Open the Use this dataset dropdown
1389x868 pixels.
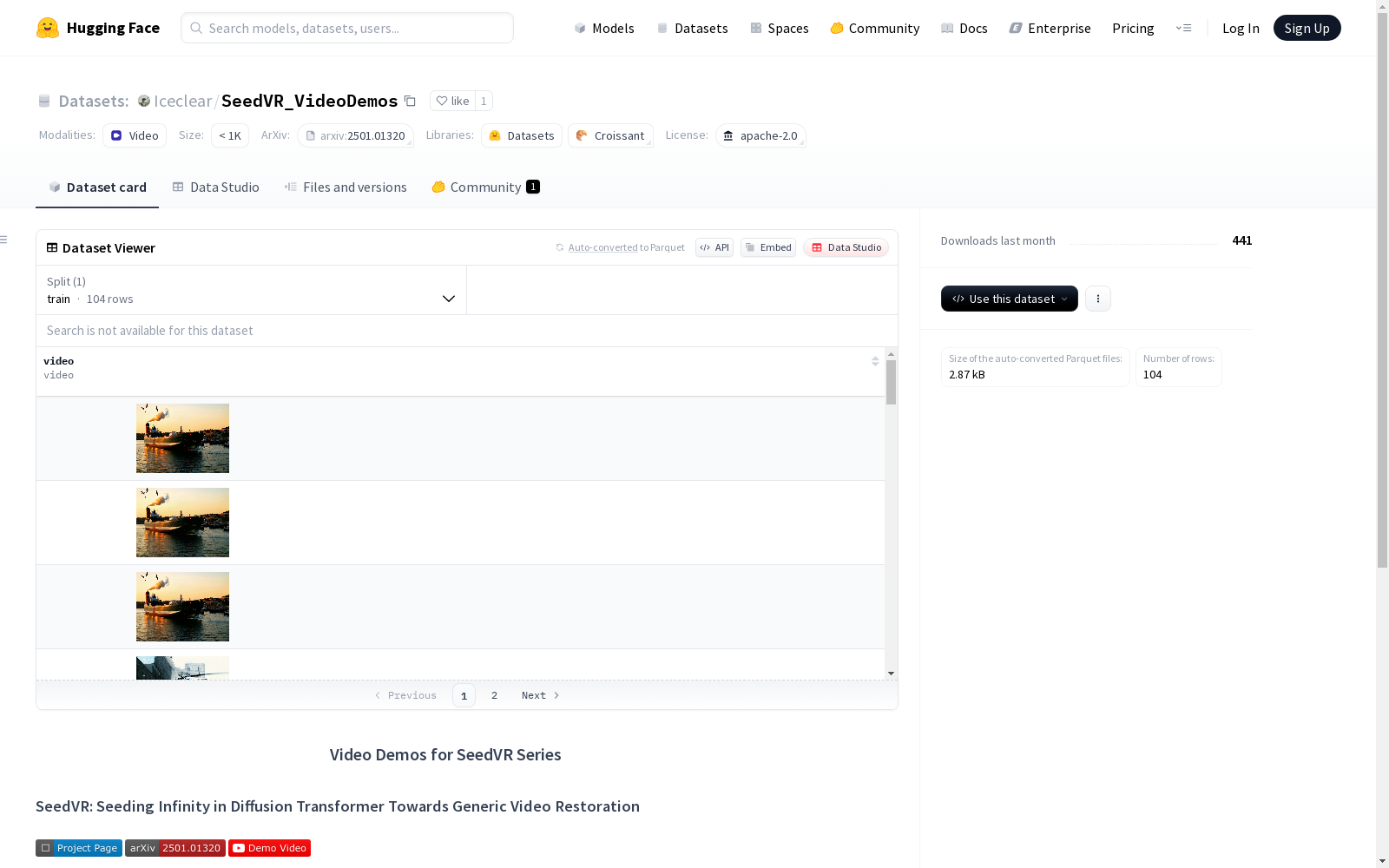click(1010, 299)
